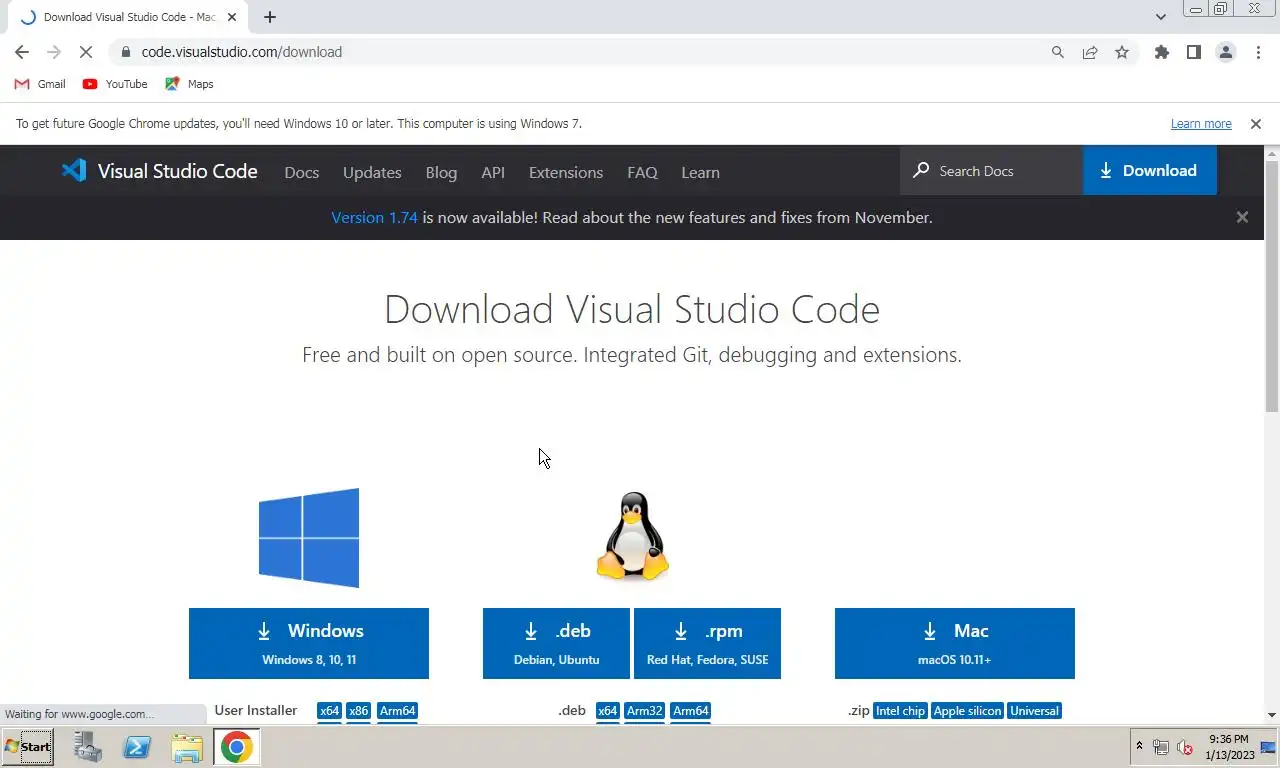The height and width of the screenshot is (768, 1280).
Task: Toggle the Chrome side panel icon
Action: [1194, 52]
